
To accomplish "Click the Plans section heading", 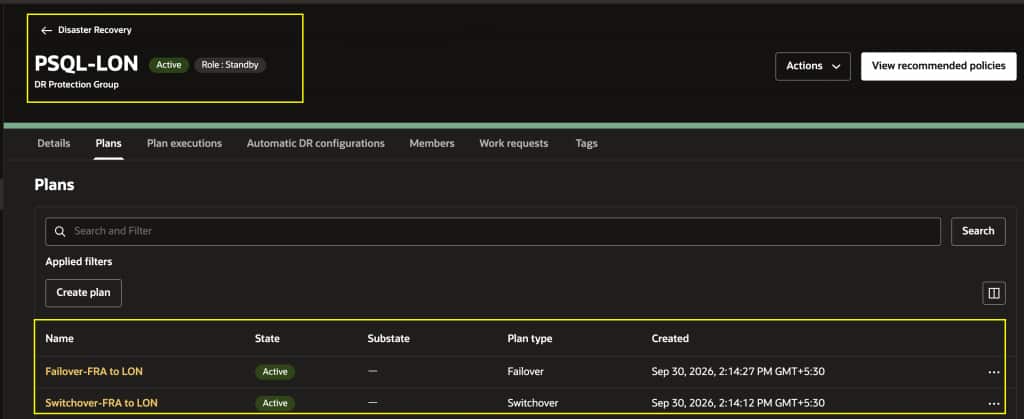I will [x=54, y=185].
